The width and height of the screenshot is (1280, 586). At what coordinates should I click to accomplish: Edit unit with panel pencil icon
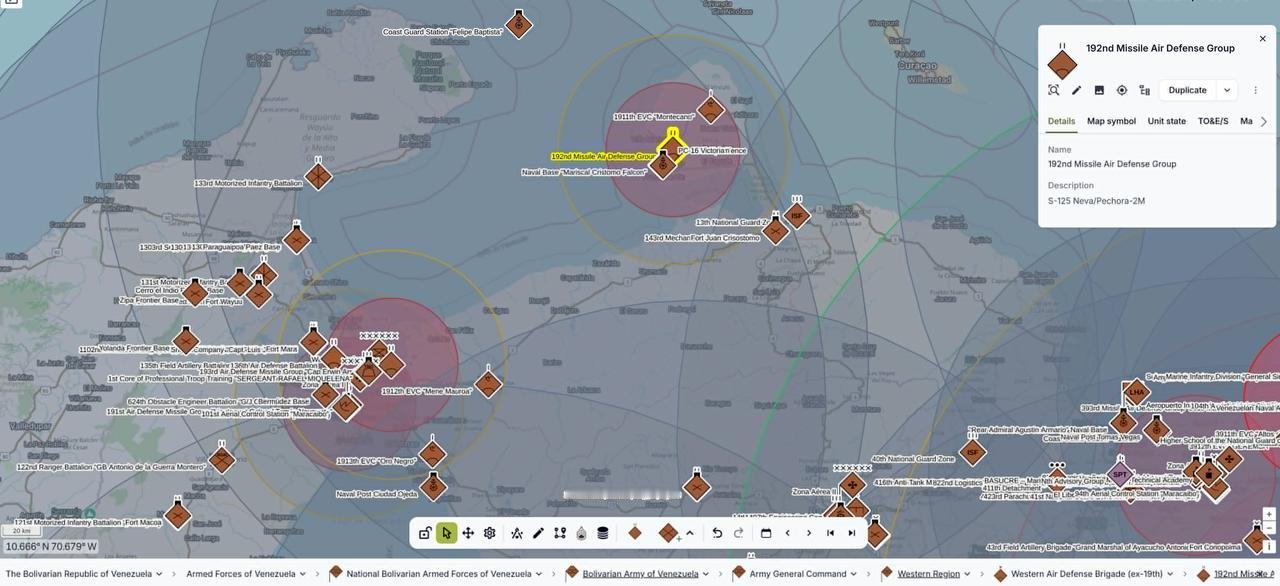click(1076, 90)
